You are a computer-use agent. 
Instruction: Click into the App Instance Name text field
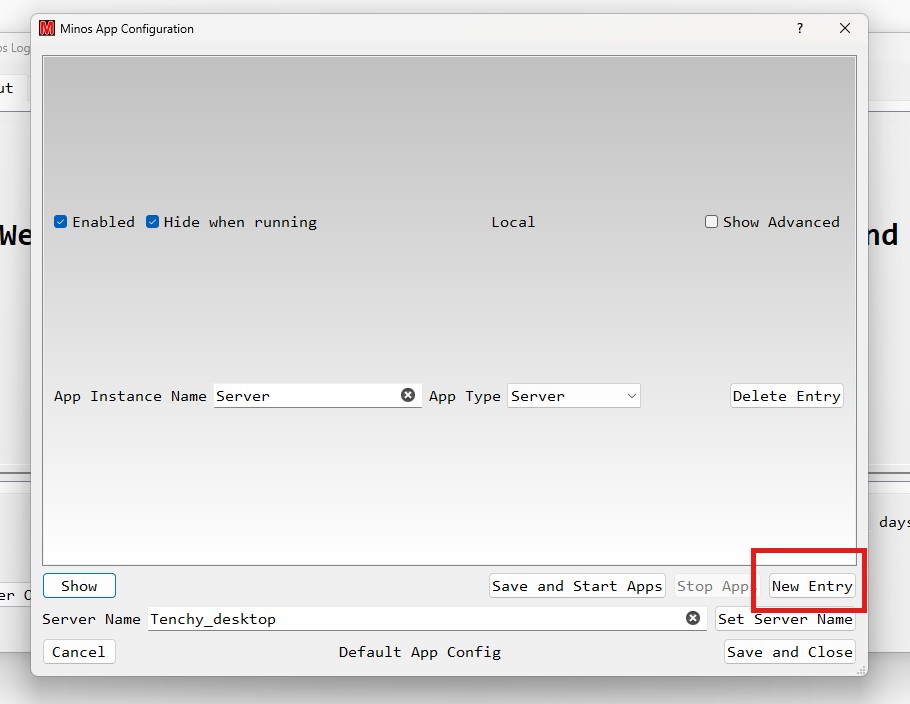pos(300,395)
